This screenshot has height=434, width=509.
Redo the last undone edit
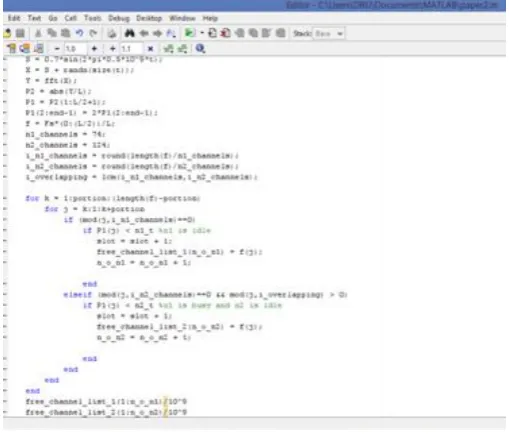coord(93,33)
